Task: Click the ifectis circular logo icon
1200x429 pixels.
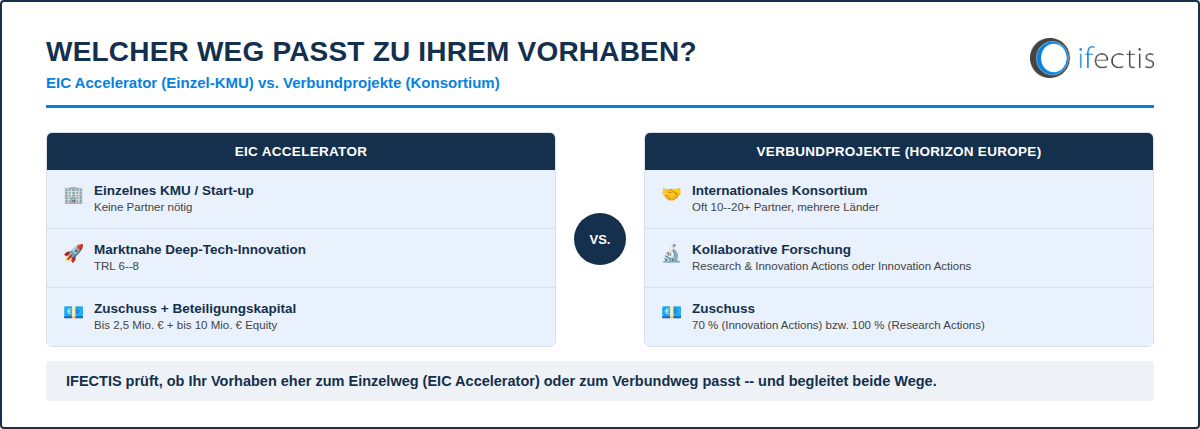Action: 1049,57
